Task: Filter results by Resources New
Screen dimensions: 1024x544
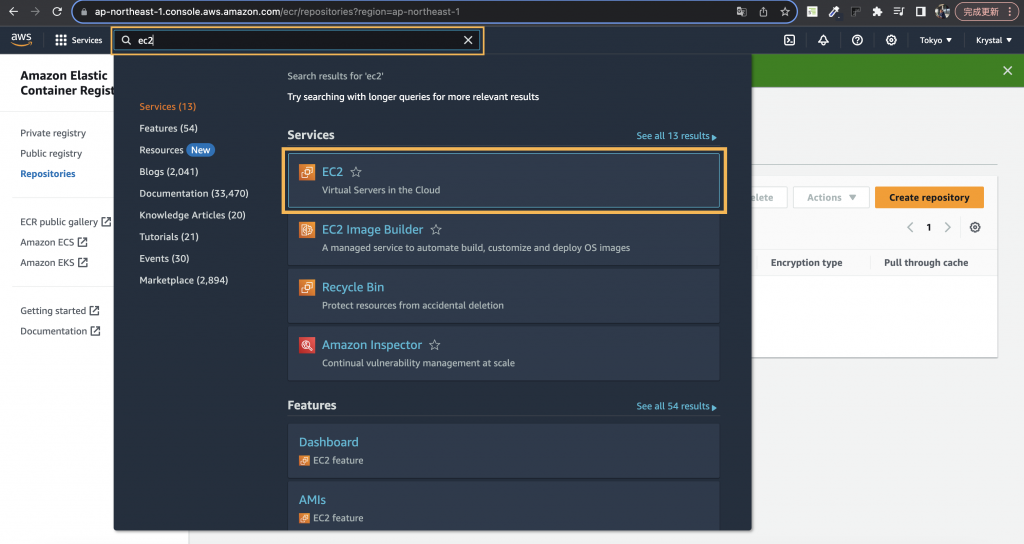Action: coord(176,150)
